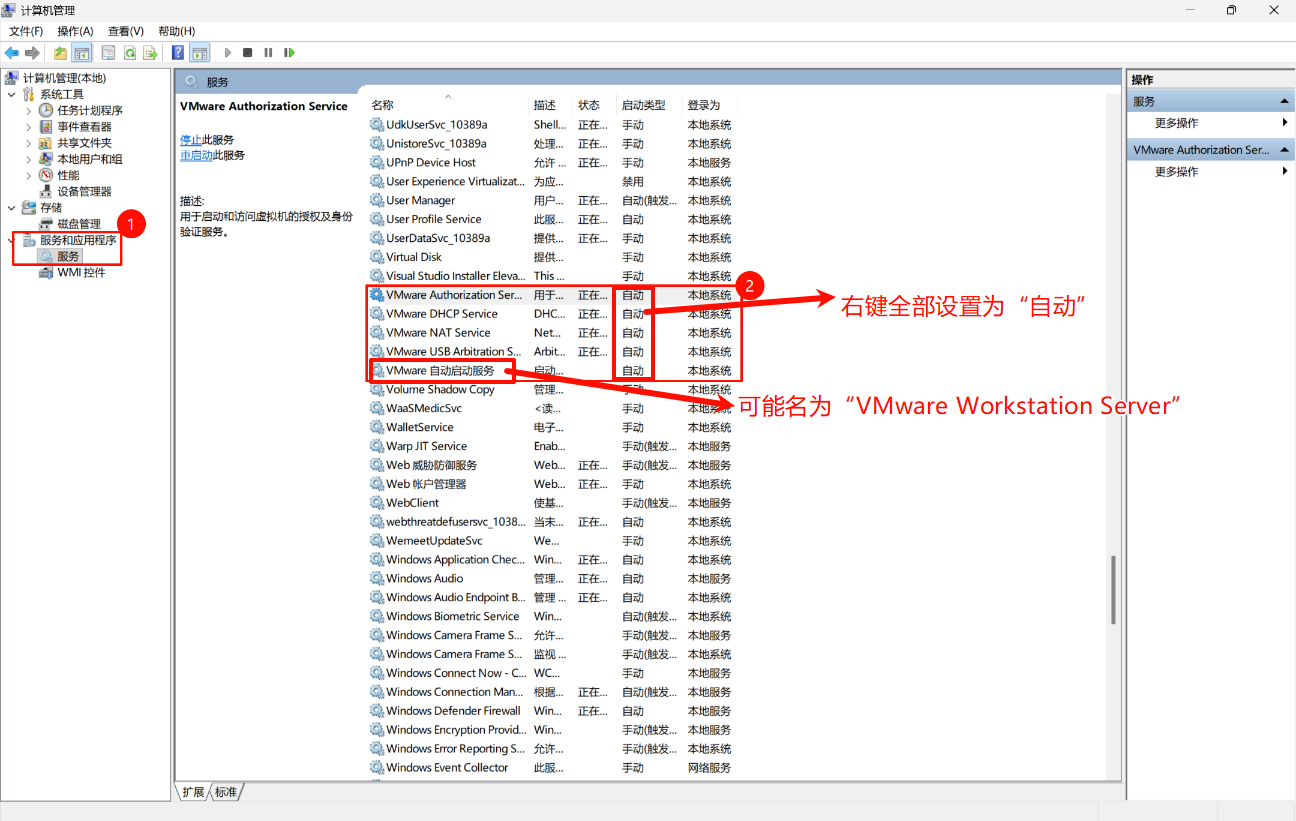
Task: Sort by the 启动类型 column header
Action: point(649,105)
